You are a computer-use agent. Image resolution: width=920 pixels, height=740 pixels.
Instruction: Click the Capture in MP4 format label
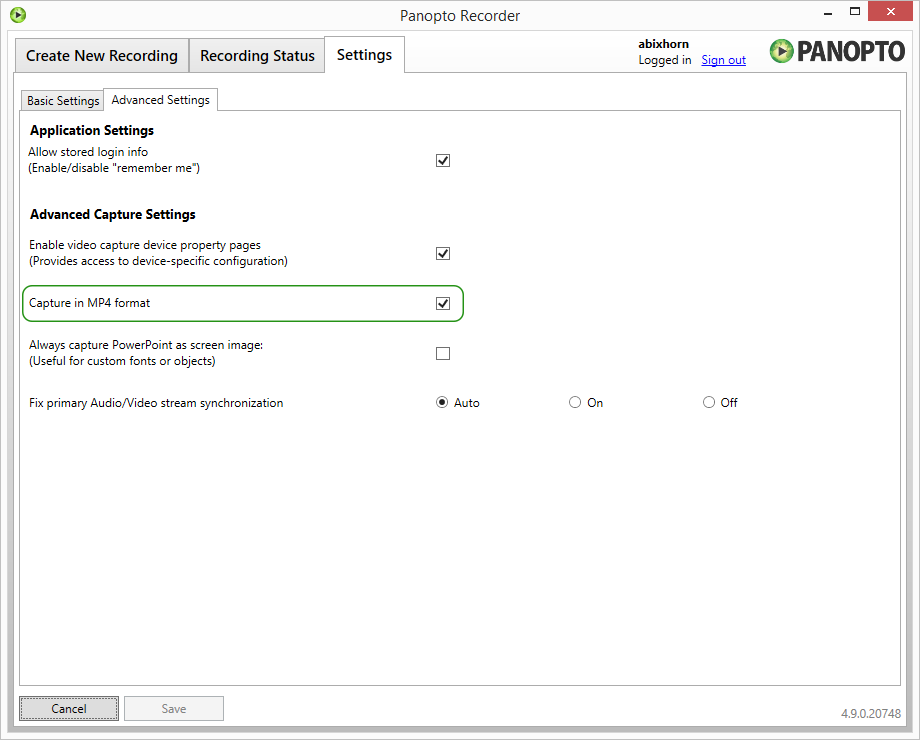pyautogui.click(x=89, y=303)
